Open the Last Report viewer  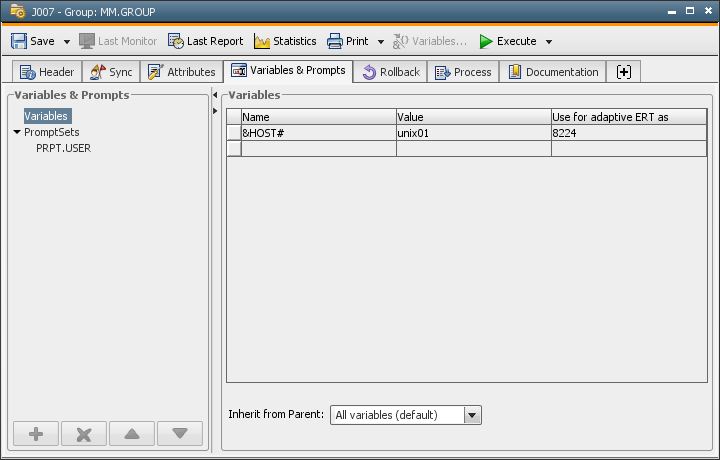205,41
